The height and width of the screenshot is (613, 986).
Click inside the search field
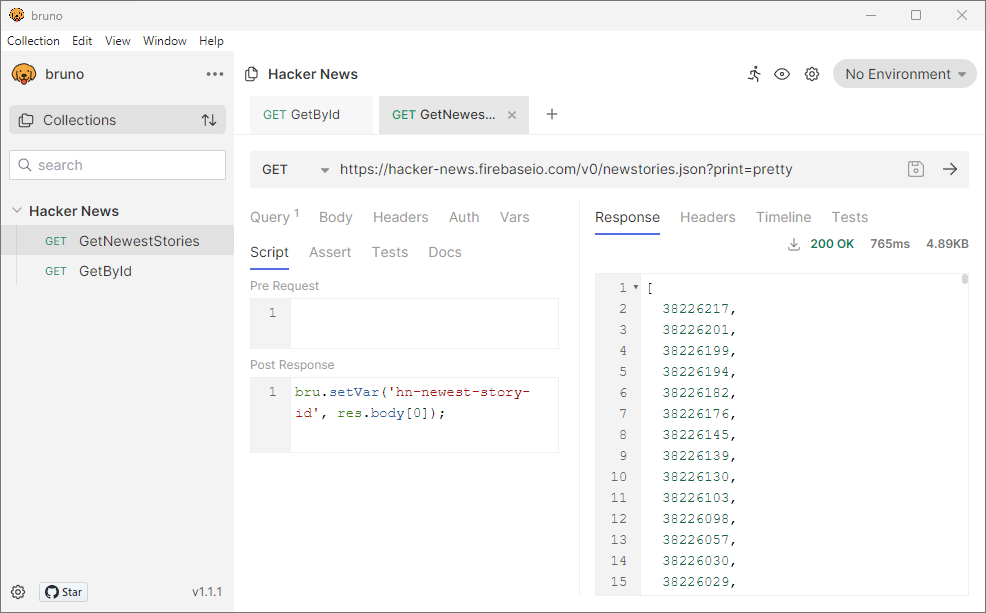click(117, 164)
